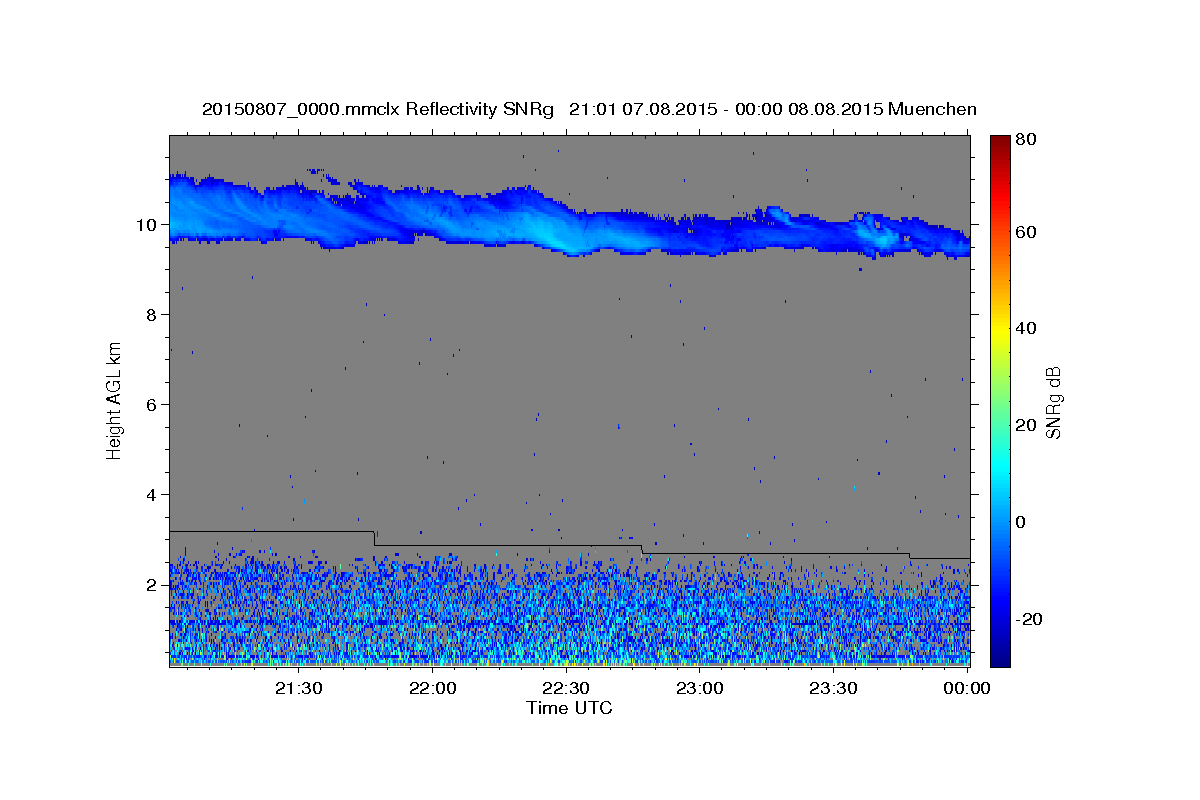
Task: Click the "SNRg dB" colorbar label
Action: [x=1054, y=402]
